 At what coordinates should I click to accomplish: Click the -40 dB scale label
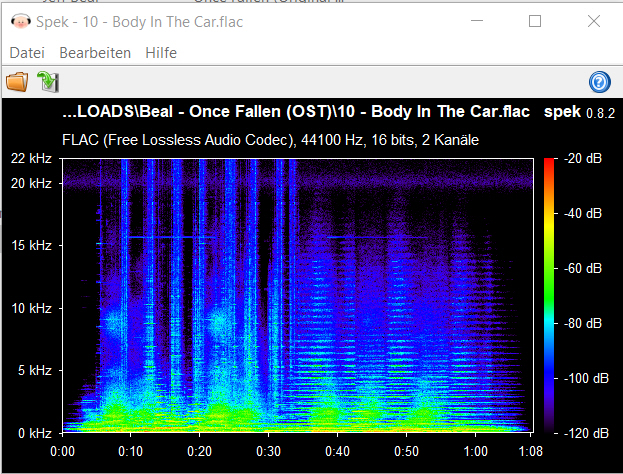coord(583,213)
